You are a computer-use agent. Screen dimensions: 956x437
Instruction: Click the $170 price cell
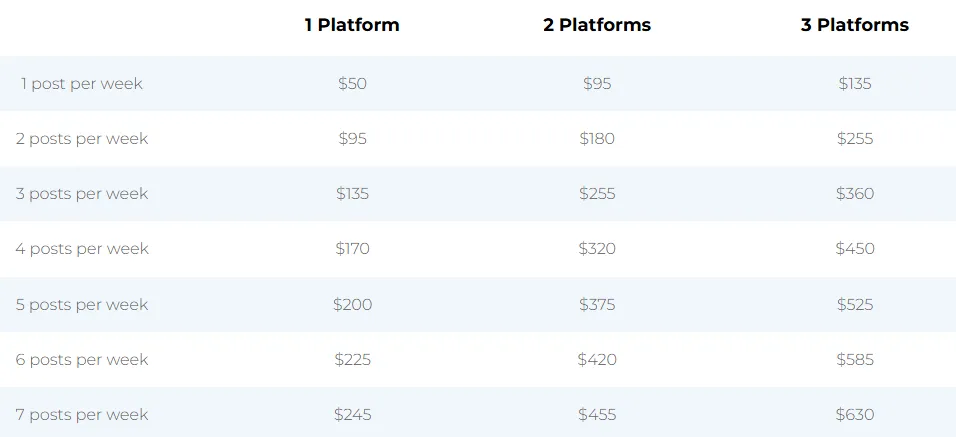[352, 249]
